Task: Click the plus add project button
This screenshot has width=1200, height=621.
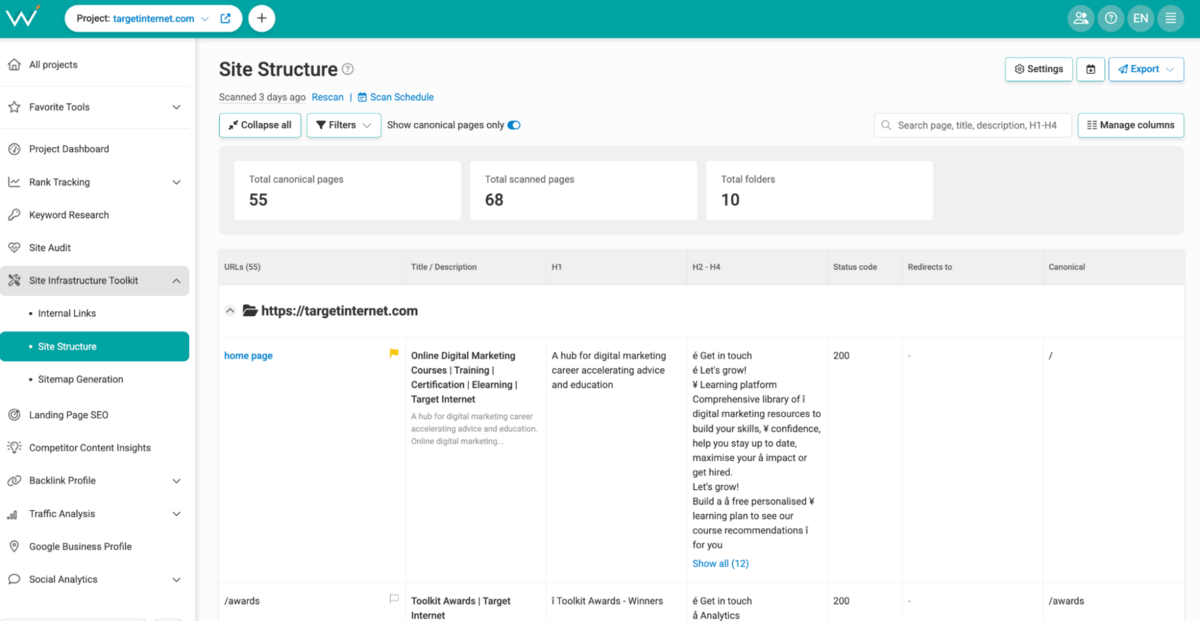Action: (x=261, y=18)
